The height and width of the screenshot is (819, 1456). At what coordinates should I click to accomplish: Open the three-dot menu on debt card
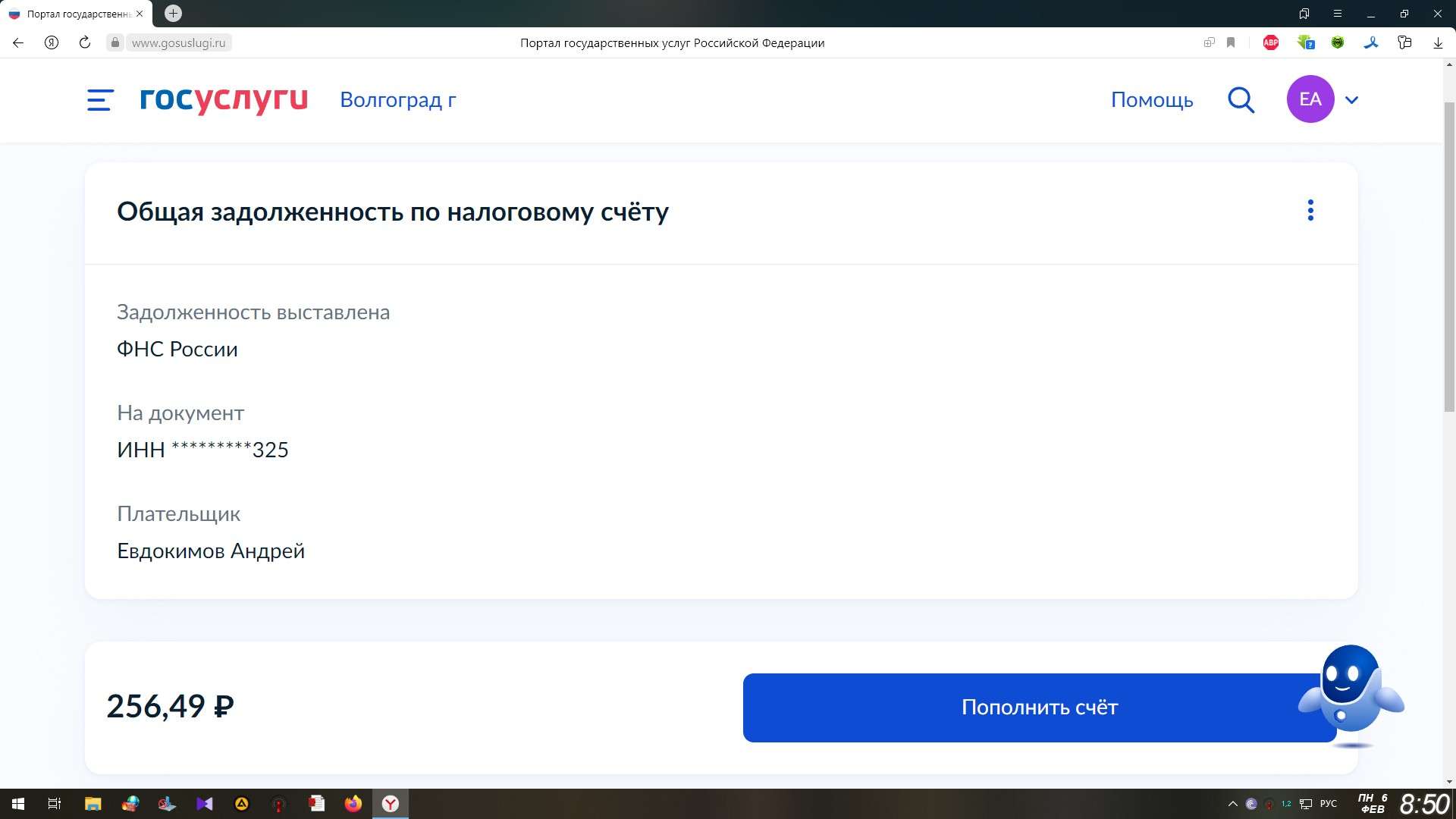[1310, 210]
